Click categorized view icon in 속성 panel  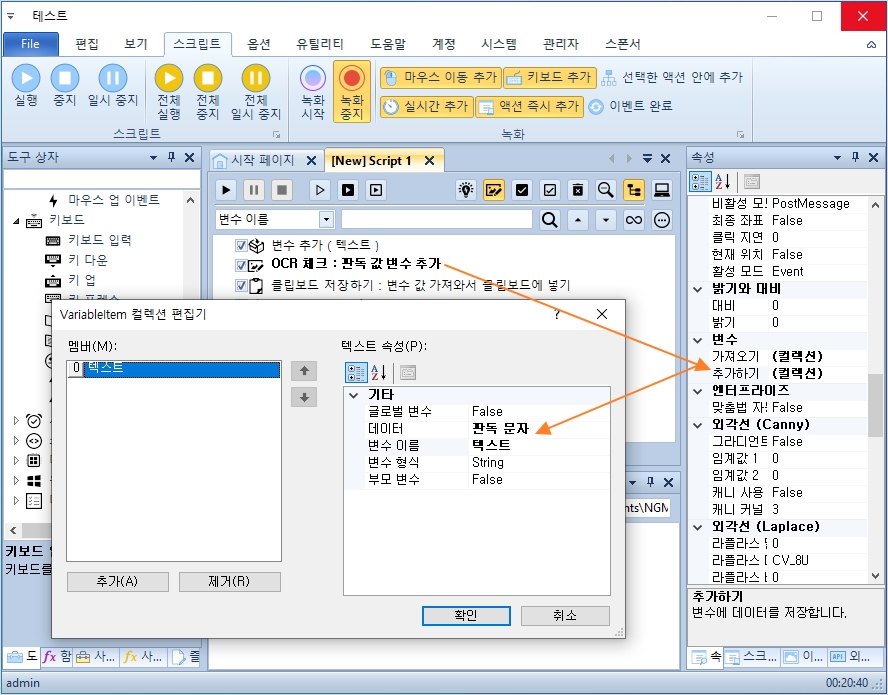point(700,182)
